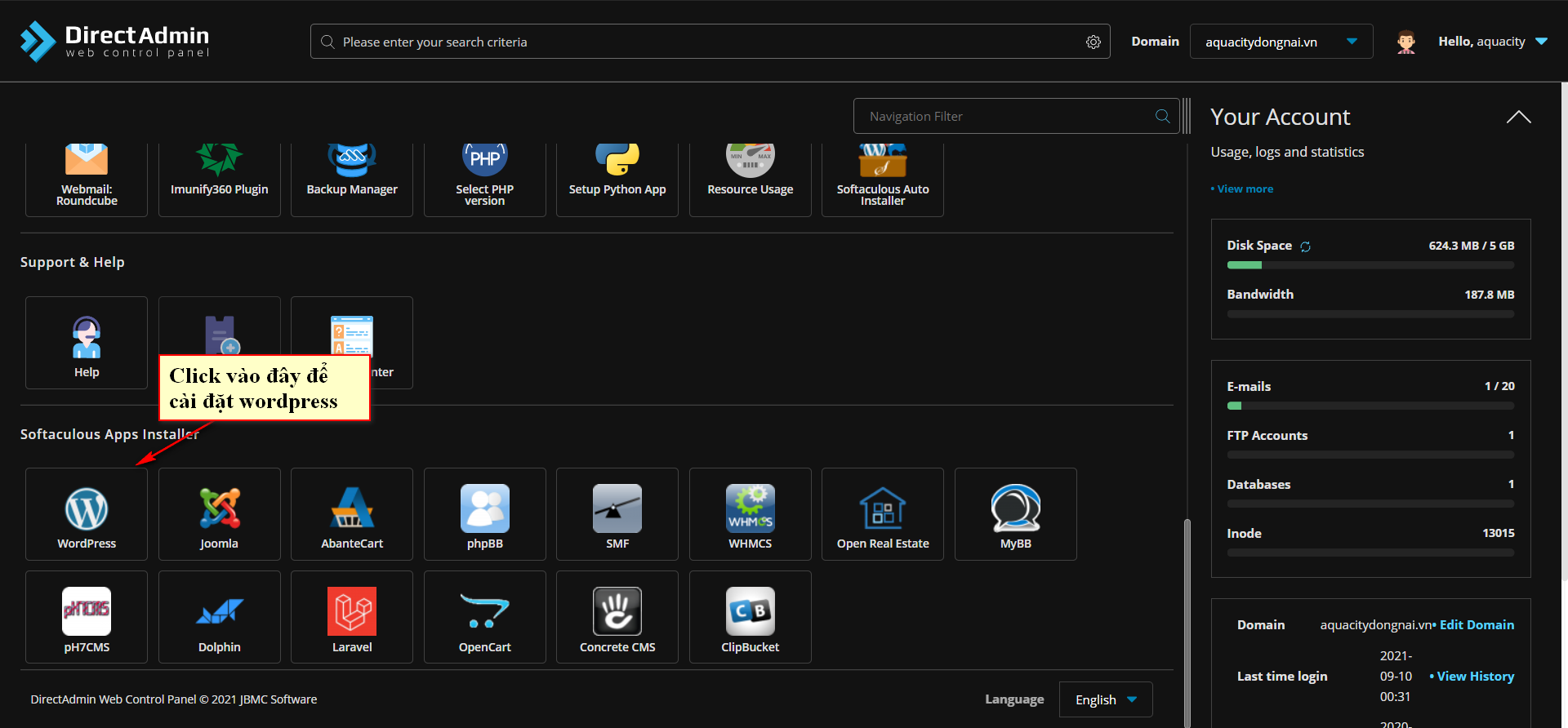Click the search settings gear icon
This screenshot has width=1568, height=728.
(1094, 42)
